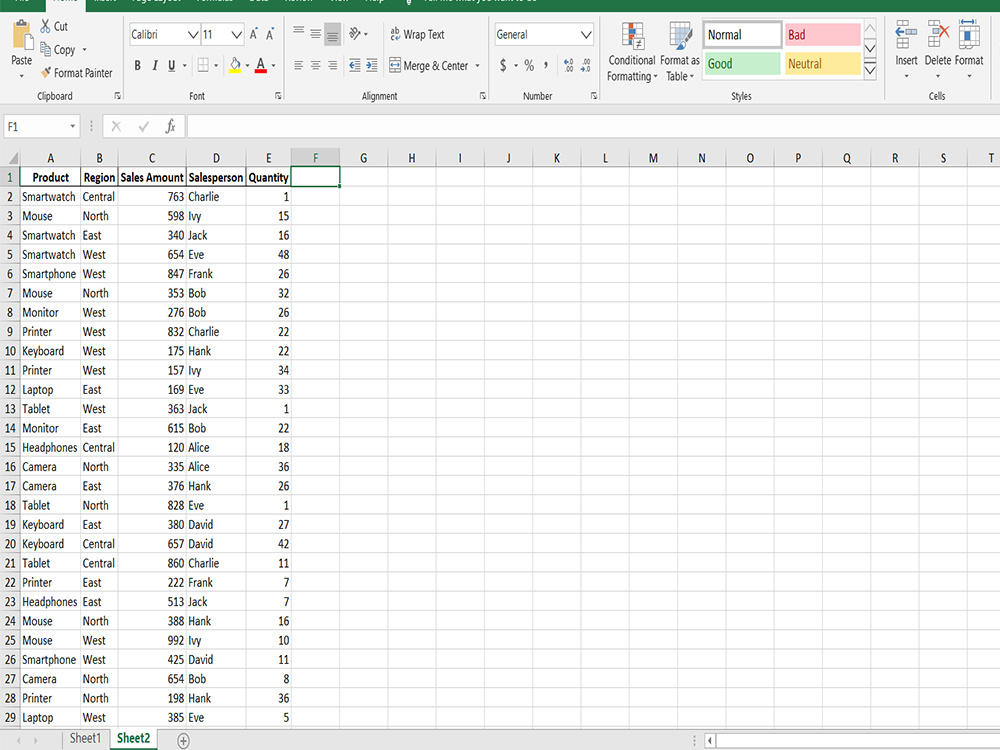Expand the cell styles gallery
Image resolution: width=1000 pixels, height=750 pixels.
(870, 71)
